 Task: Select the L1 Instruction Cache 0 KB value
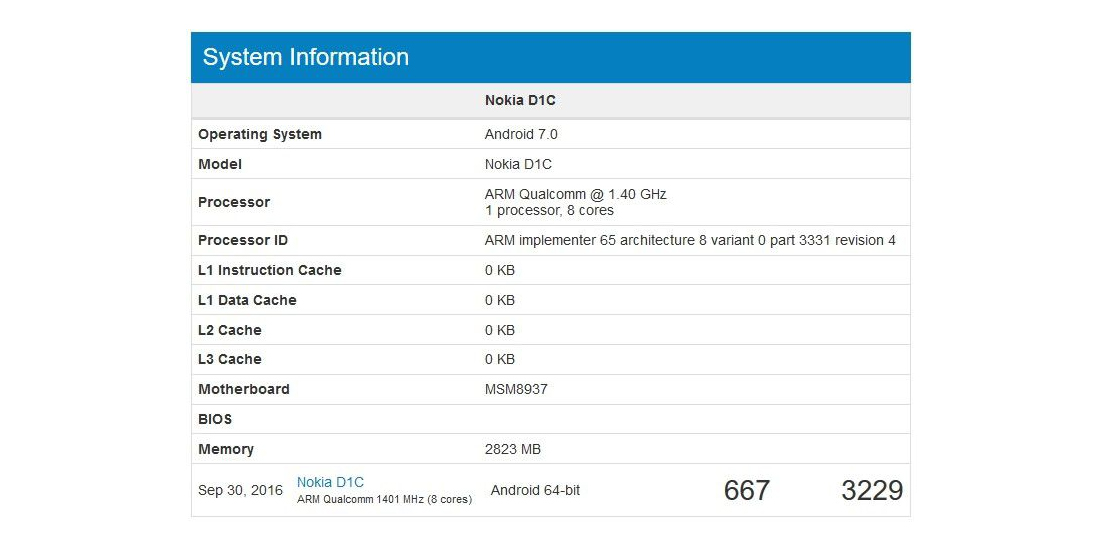coord(499,270)
